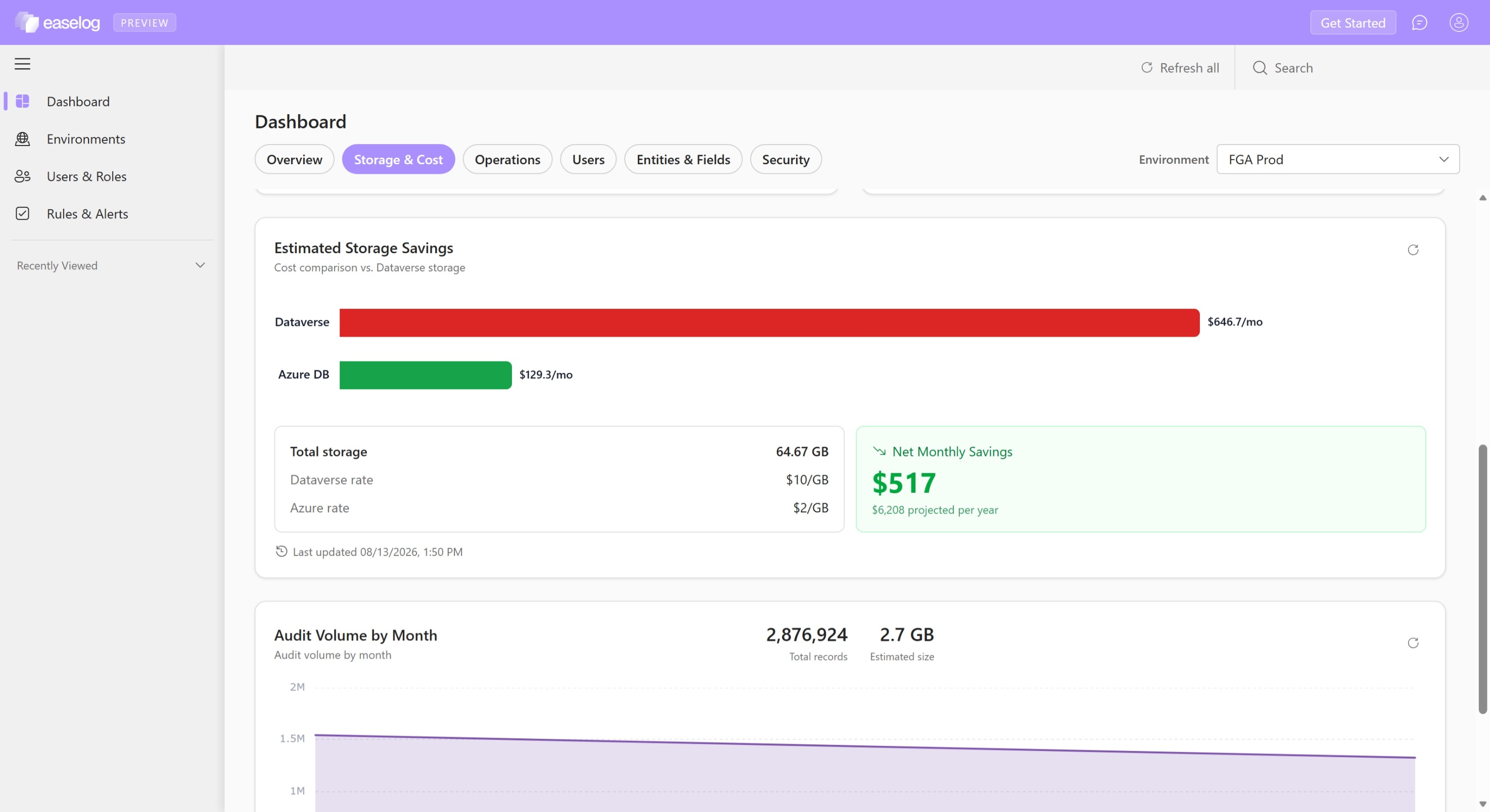Open the user account icon
The image size is (1490, 812).
[x=1459, y=23]
